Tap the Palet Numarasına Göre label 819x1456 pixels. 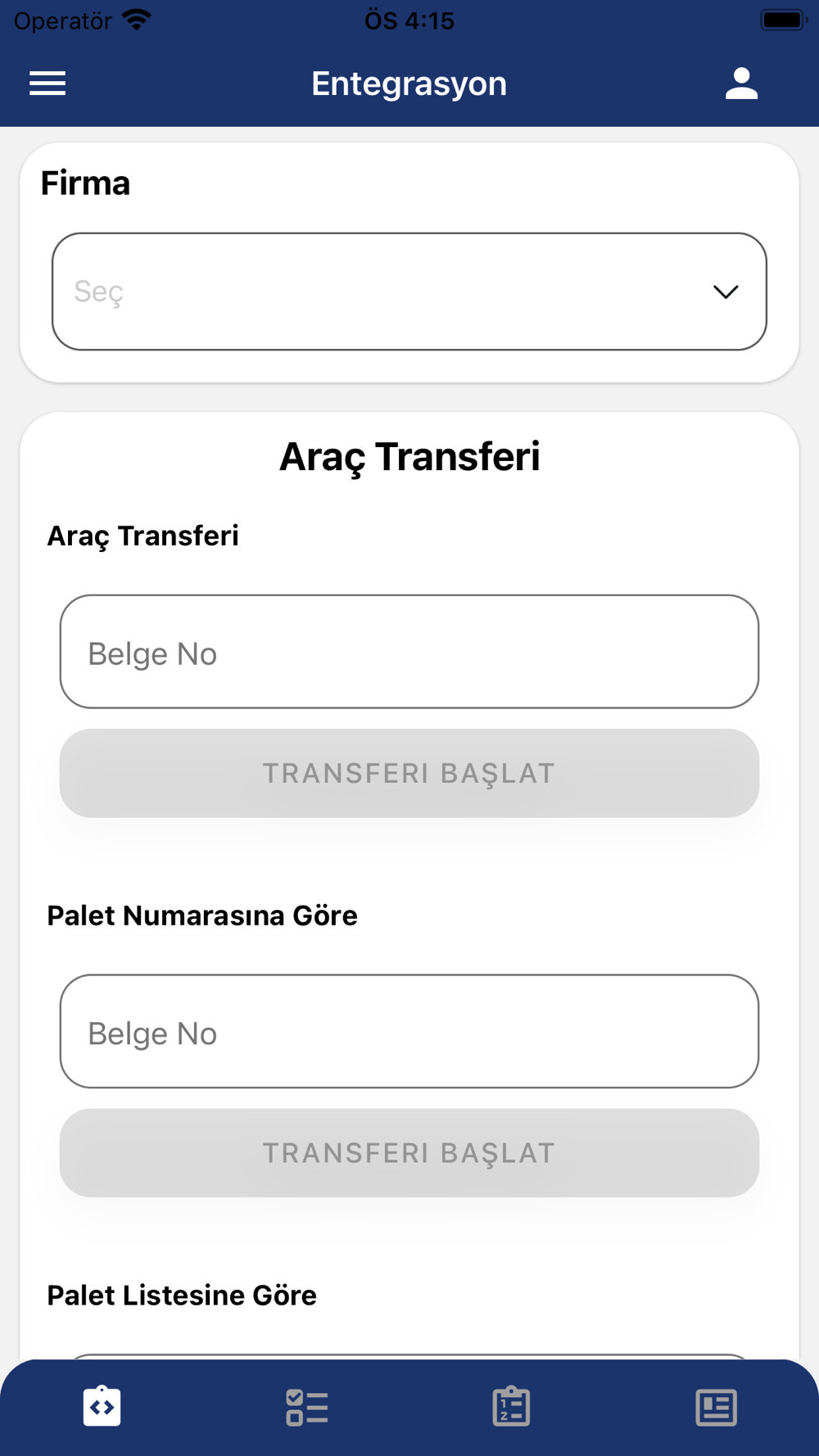click(202, 916)
